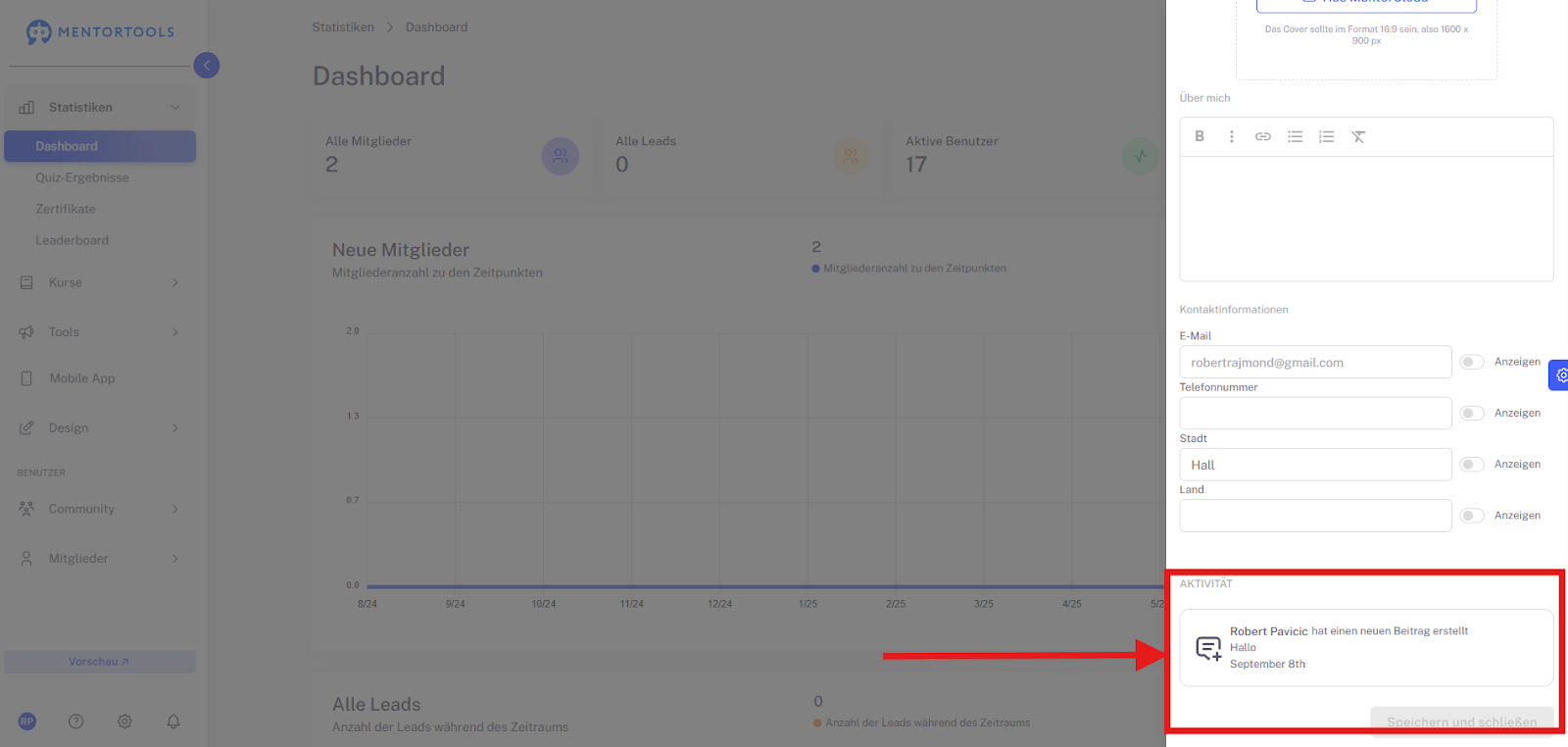Click the Mobile App phone icon
This screenshot has width=1568, height=747.
26,378
